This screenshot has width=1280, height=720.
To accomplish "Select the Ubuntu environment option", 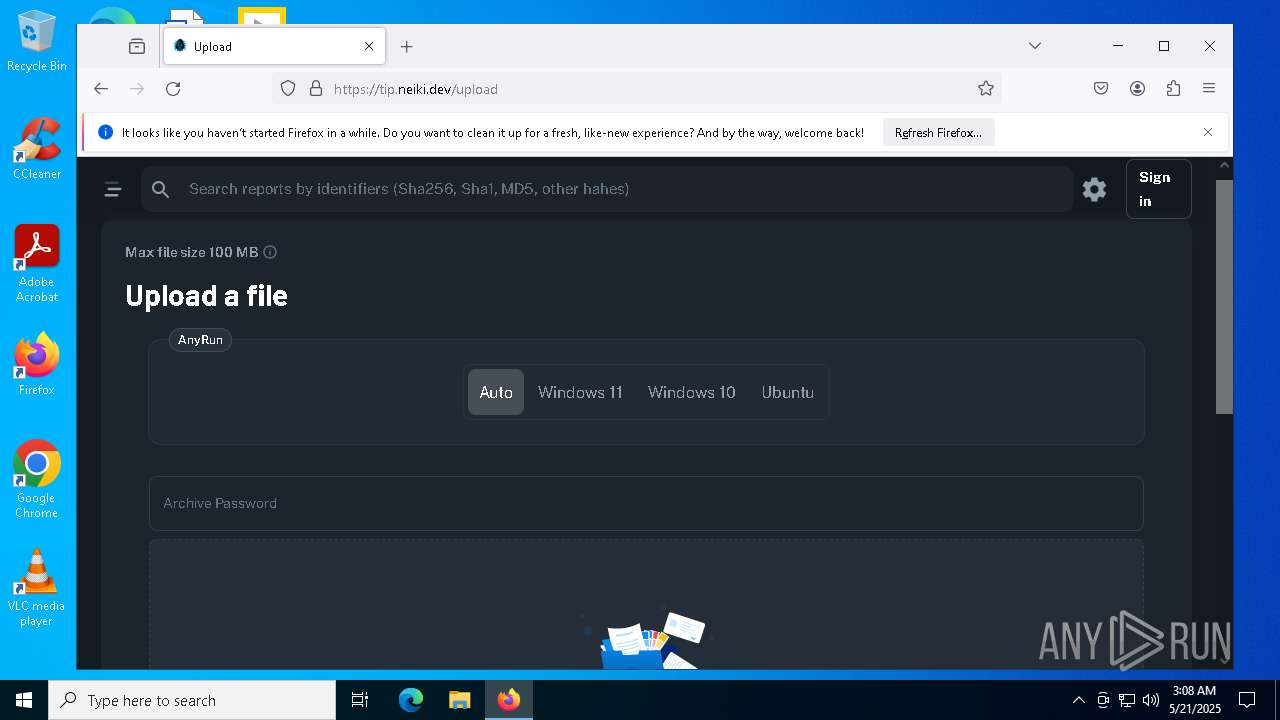I will pos(788,392).
